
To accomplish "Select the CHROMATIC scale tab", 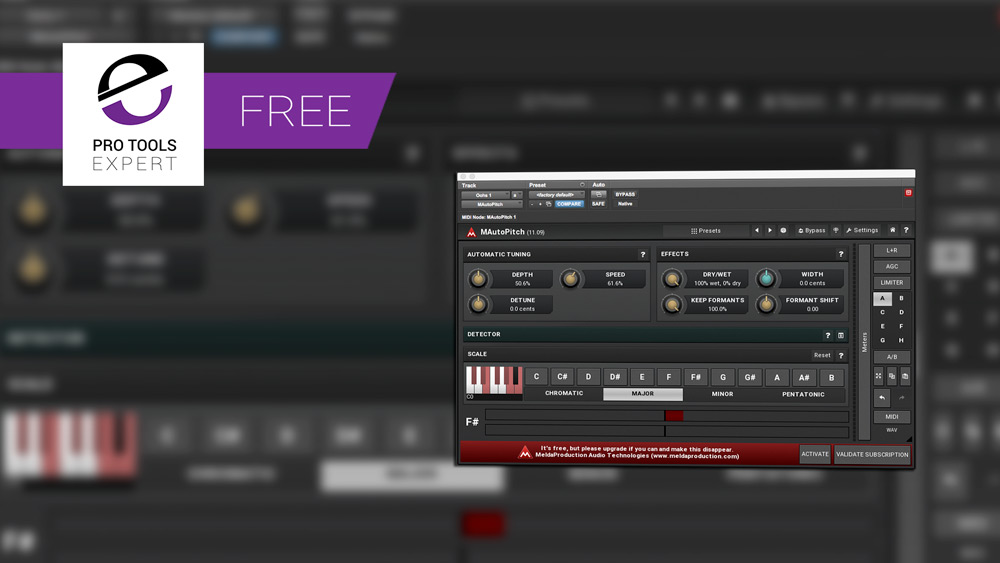I will (x=564, y=393).
